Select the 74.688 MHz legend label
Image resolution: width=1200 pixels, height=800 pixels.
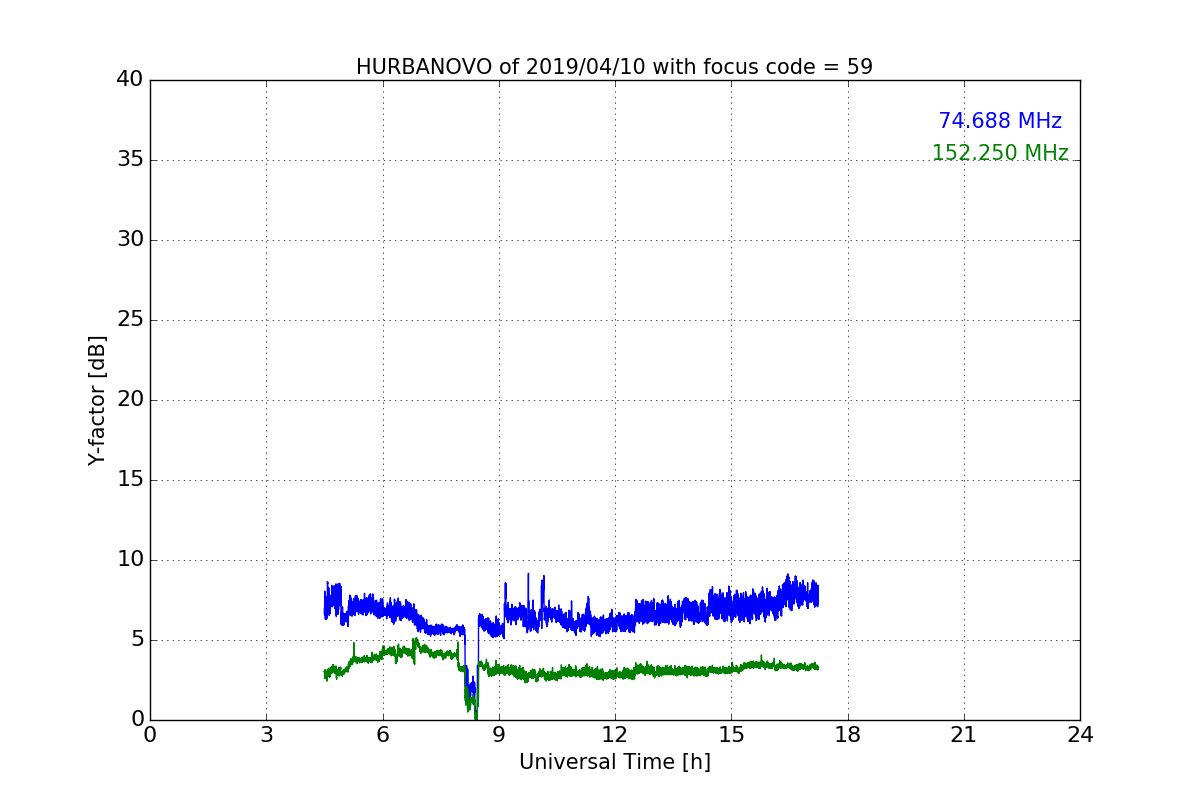(x=1000, y=121)
